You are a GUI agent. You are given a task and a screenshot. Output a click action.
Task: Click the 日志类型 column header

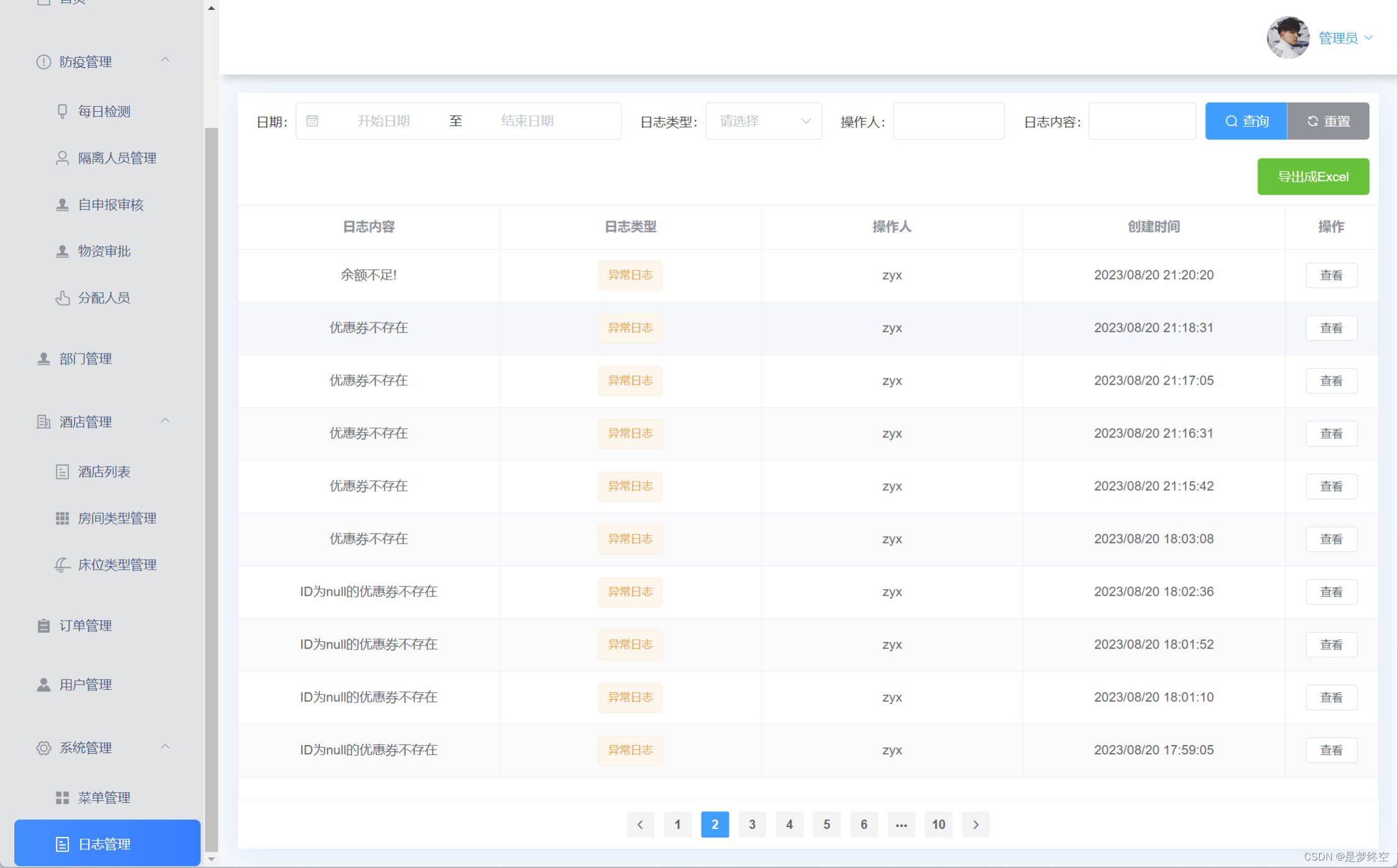(x=631, y=227)
